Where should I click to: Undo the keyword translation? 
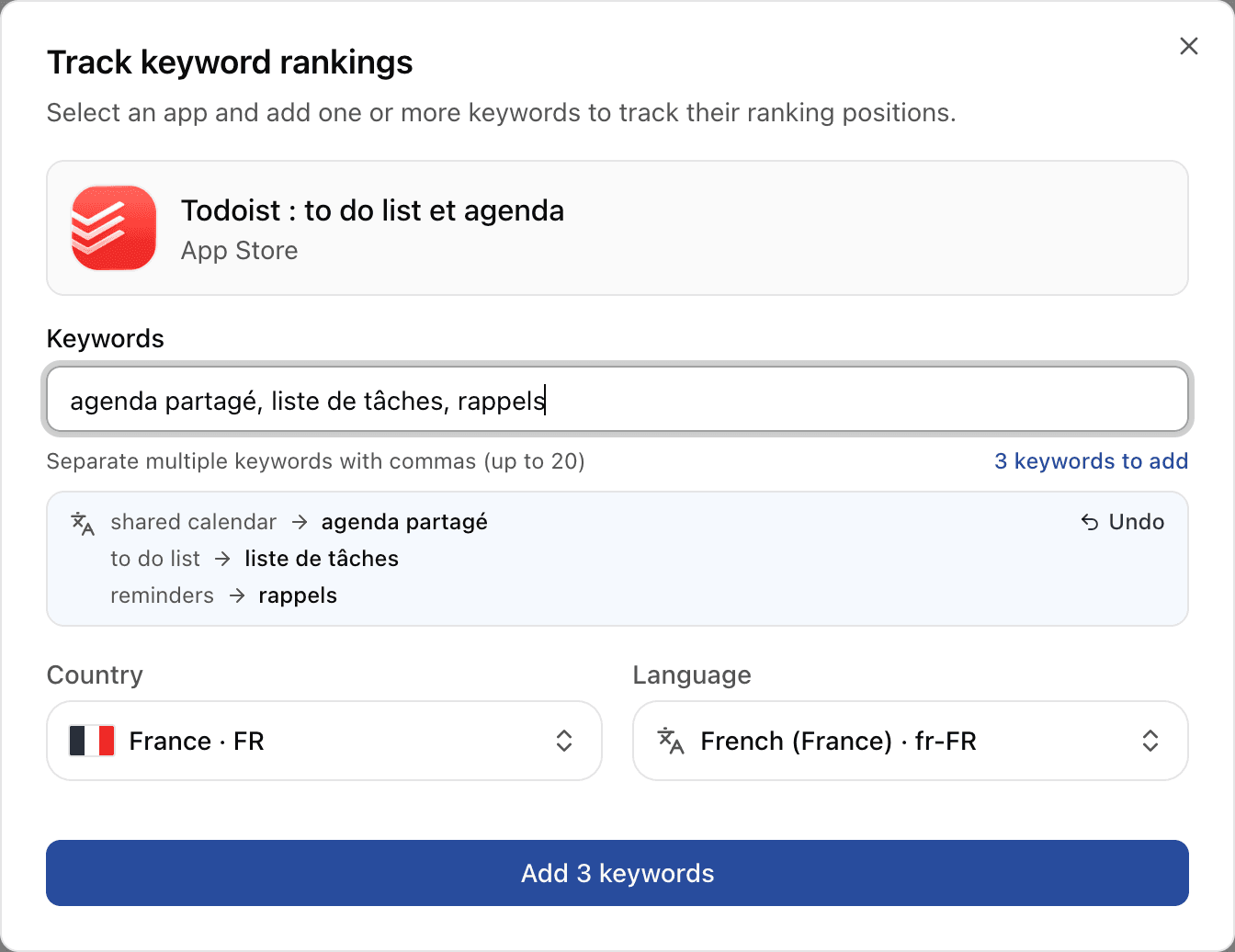pyautogui.click(x=1122, y=522)
